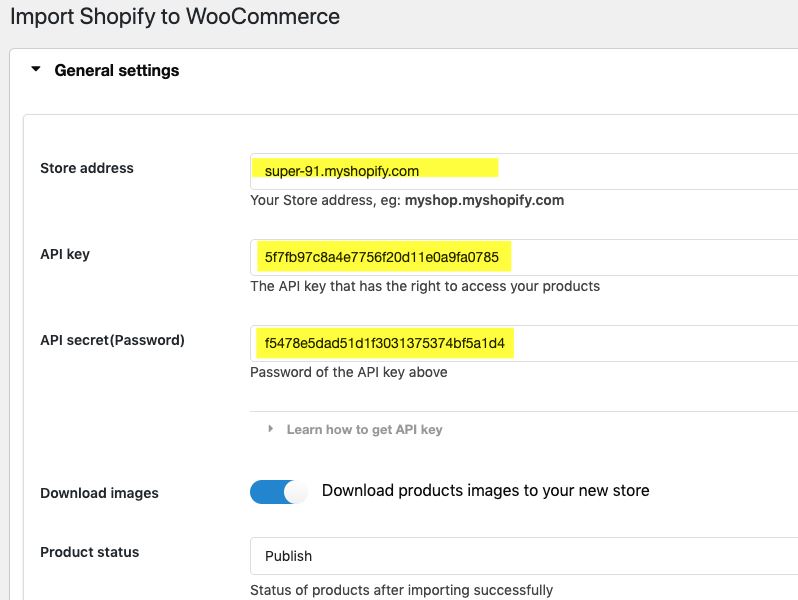Select the API secret (Password) field

(524, 343)
